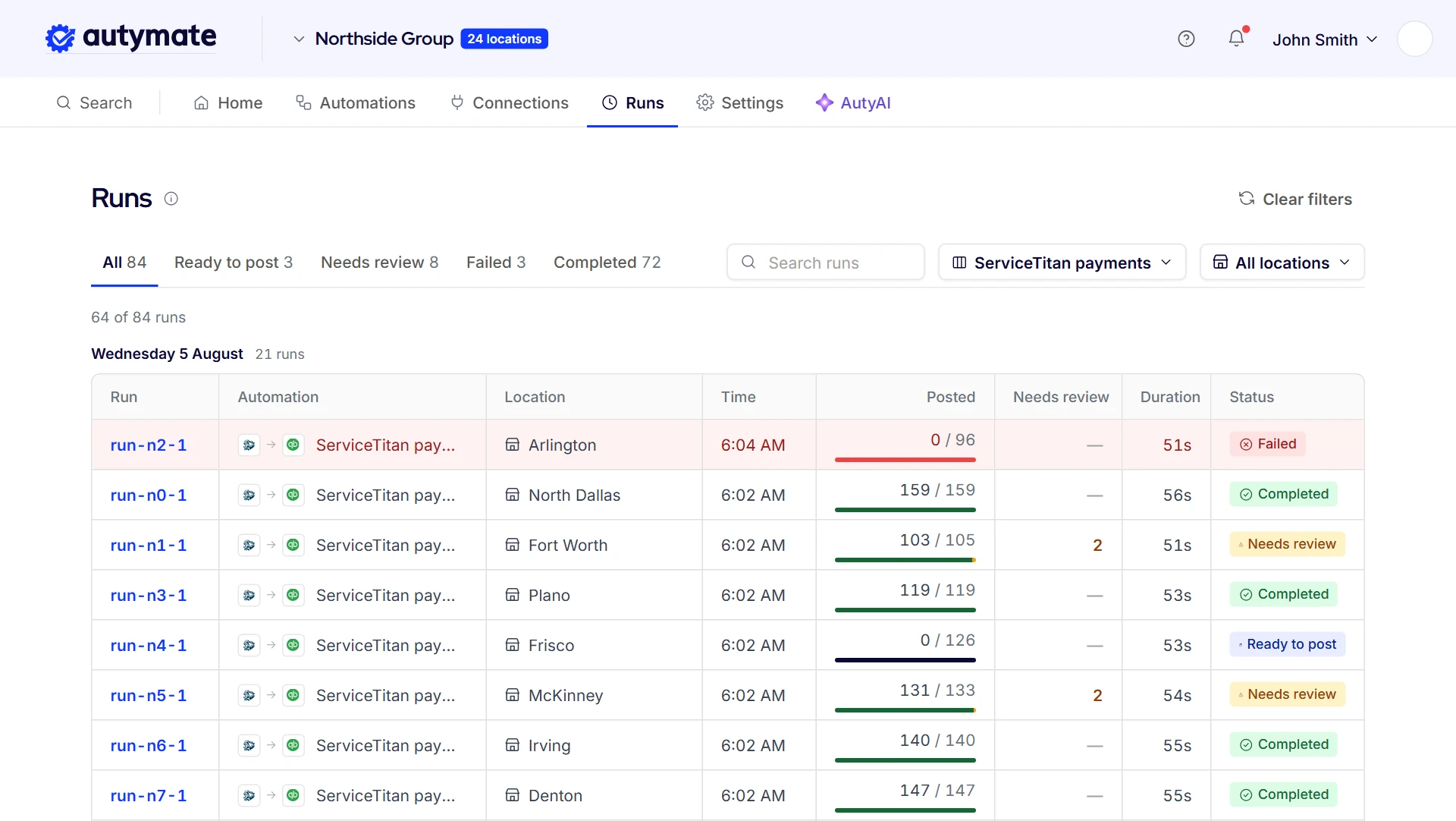Open the John Smith account menu
The height and width of the screenshot is (821, 1456).
click(1324, 39)
